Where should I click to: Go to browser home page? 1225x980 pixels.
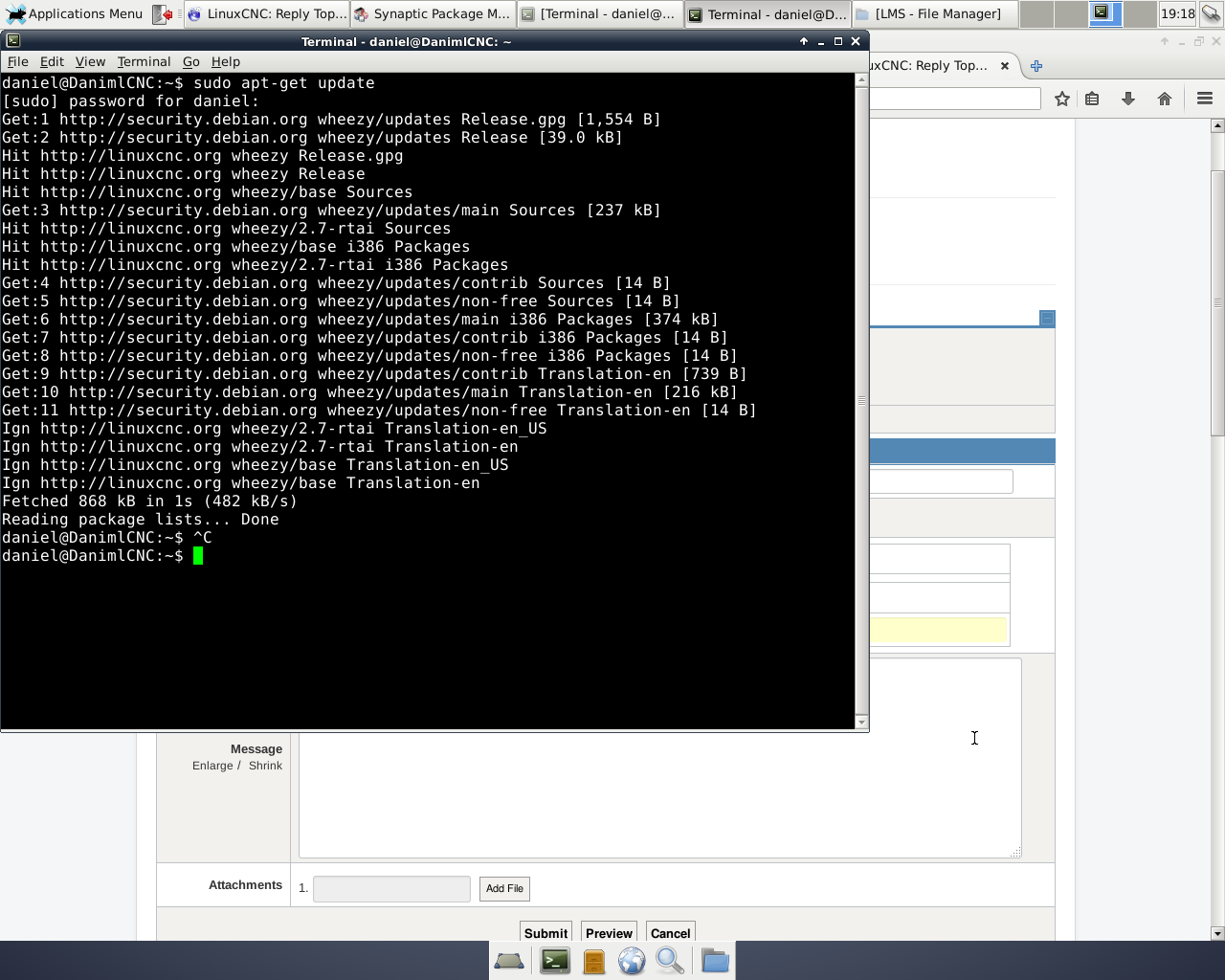click(x=1165, y=99)
